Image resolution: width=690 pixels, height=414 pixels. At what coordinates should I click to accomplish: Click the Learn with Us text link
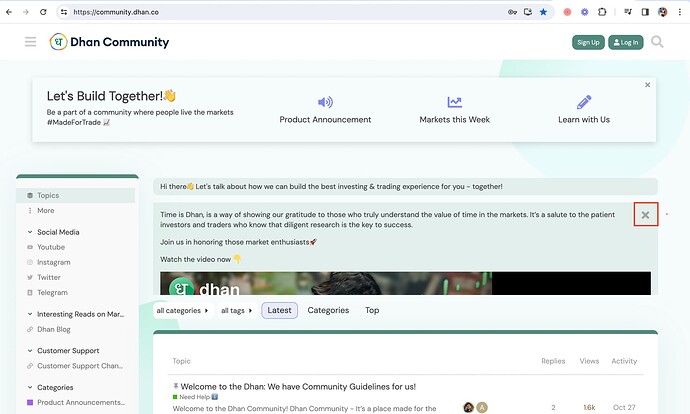(584, 120)
